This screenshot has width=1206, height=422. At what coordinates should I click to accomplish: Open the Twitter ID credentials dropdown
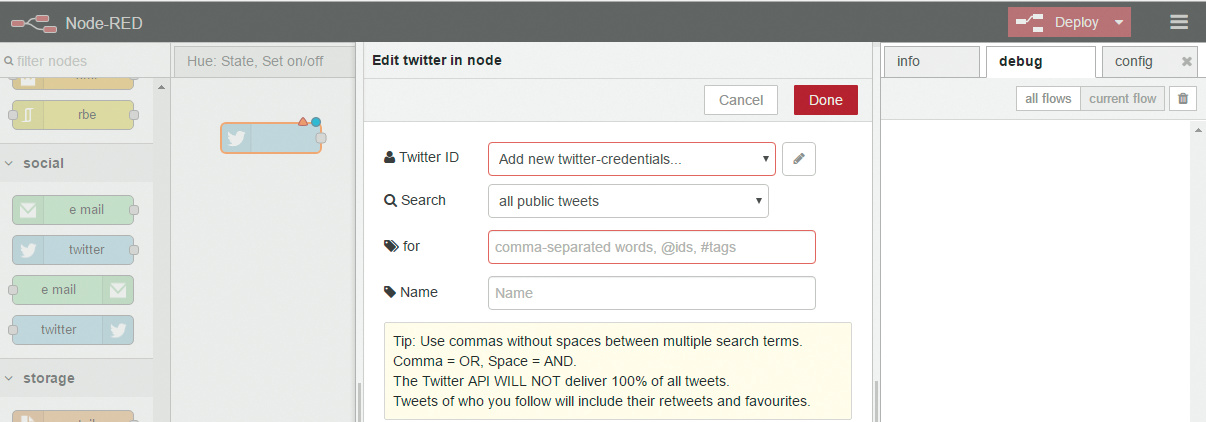(x=631, y=159)
